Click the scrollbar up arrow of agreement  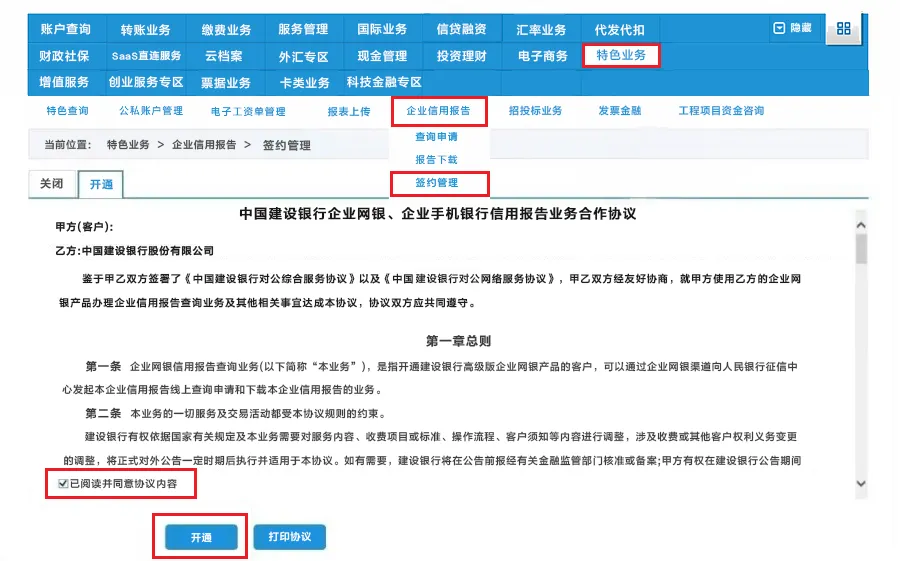click(x=861, y=226)
